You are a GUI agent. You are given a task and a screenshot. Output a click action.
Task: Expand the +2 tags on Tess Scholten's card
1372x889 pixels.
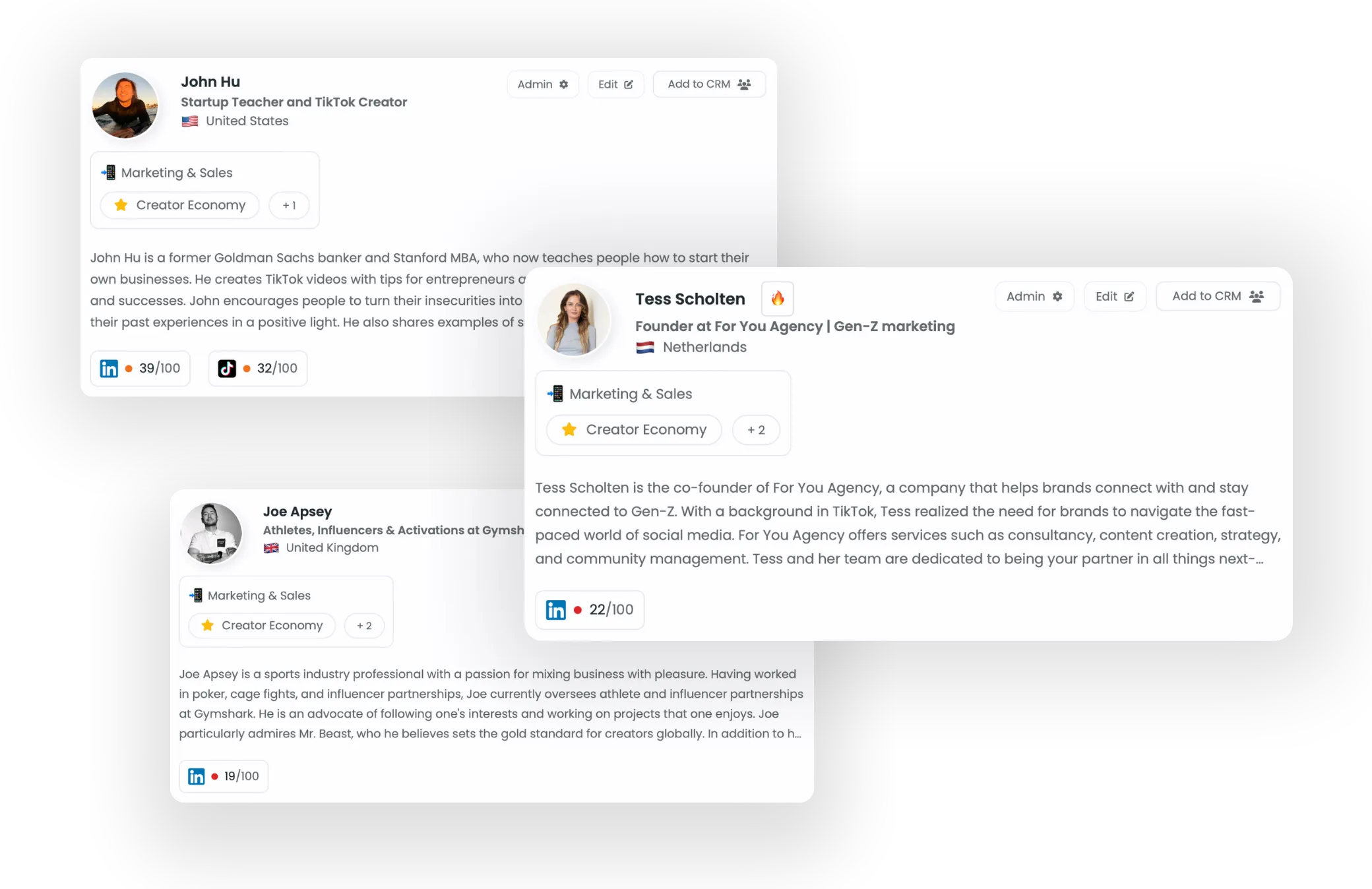click(x=756, y=430)
